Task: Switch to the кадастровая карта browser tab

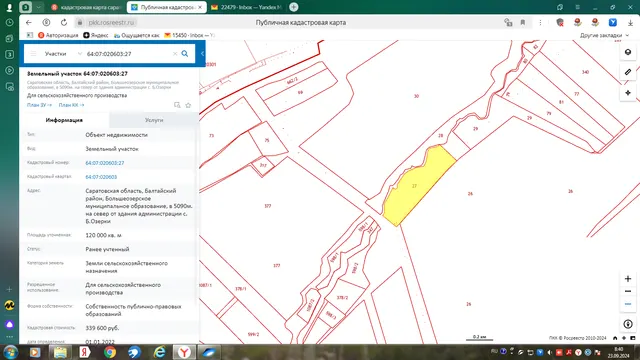Action: click(x=87, y=7)
